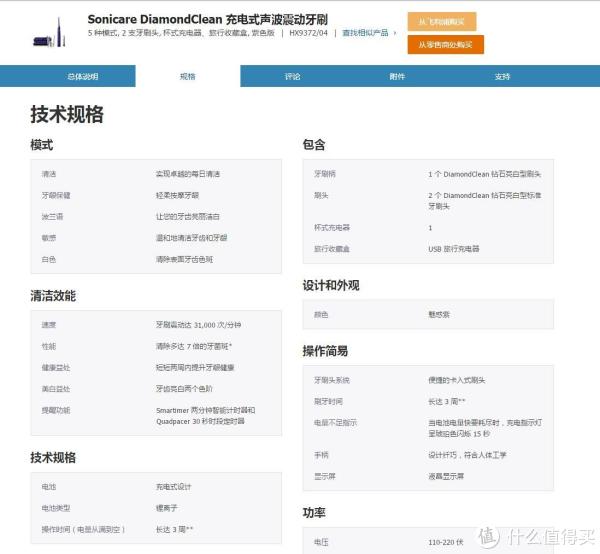Go to the 附件 accessories tab
The width and height of the screenshot is (600, 554).
pos(397,76)
